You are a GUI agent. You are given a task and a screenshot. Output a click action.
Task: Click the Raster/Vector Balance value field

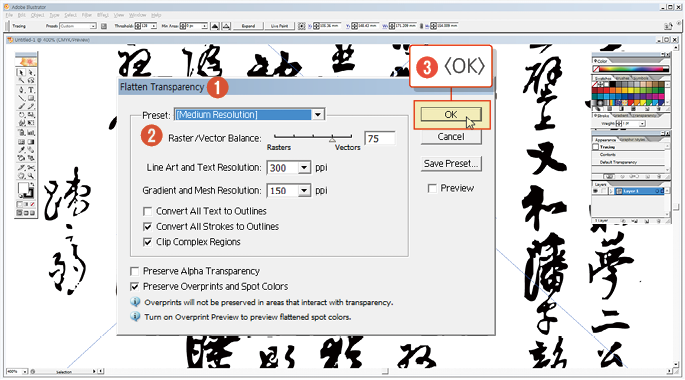(380, 138)
